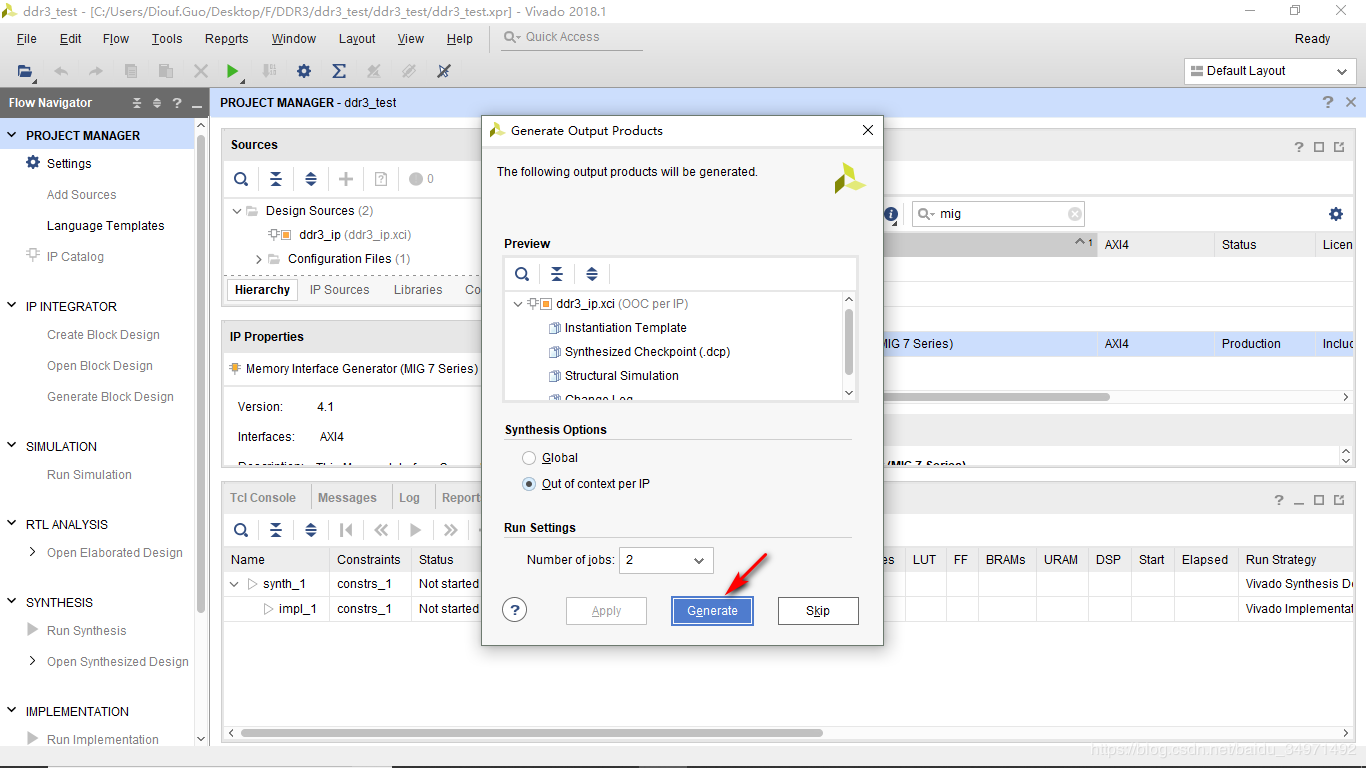Select Out of context per IP option
1366x768 pixels.
[x=529, y=484]
